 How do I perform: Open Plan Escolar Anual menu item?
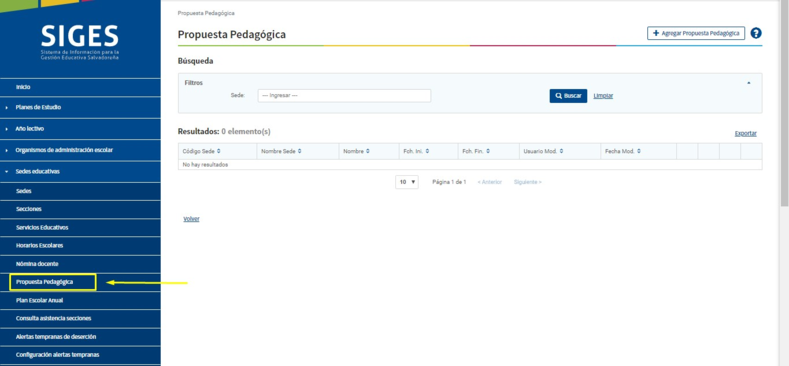tap(80, 301)
